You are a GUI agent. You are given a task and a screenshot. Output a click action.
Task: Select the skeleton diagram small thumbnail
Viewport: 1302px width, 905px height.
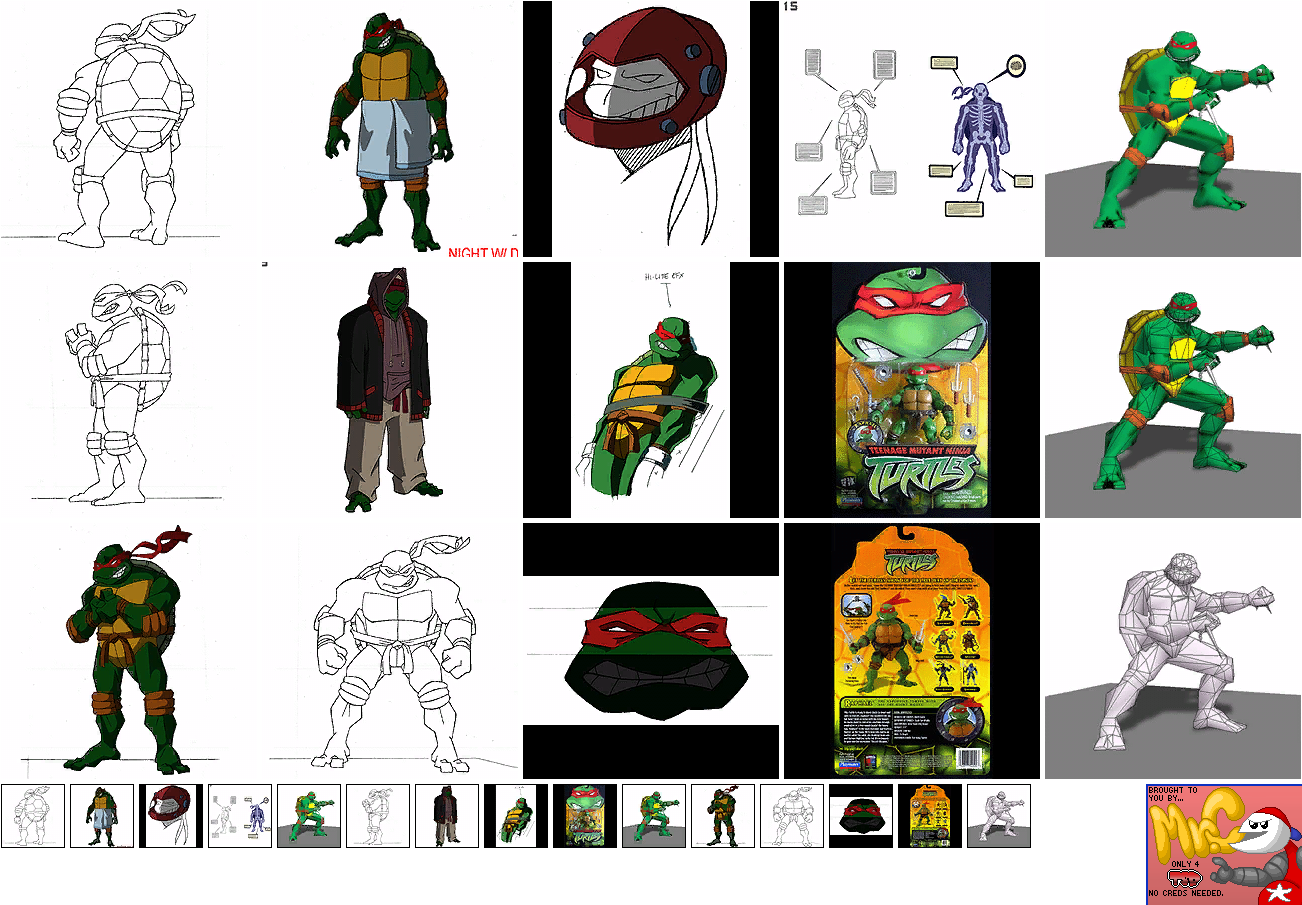pos(240,816)
